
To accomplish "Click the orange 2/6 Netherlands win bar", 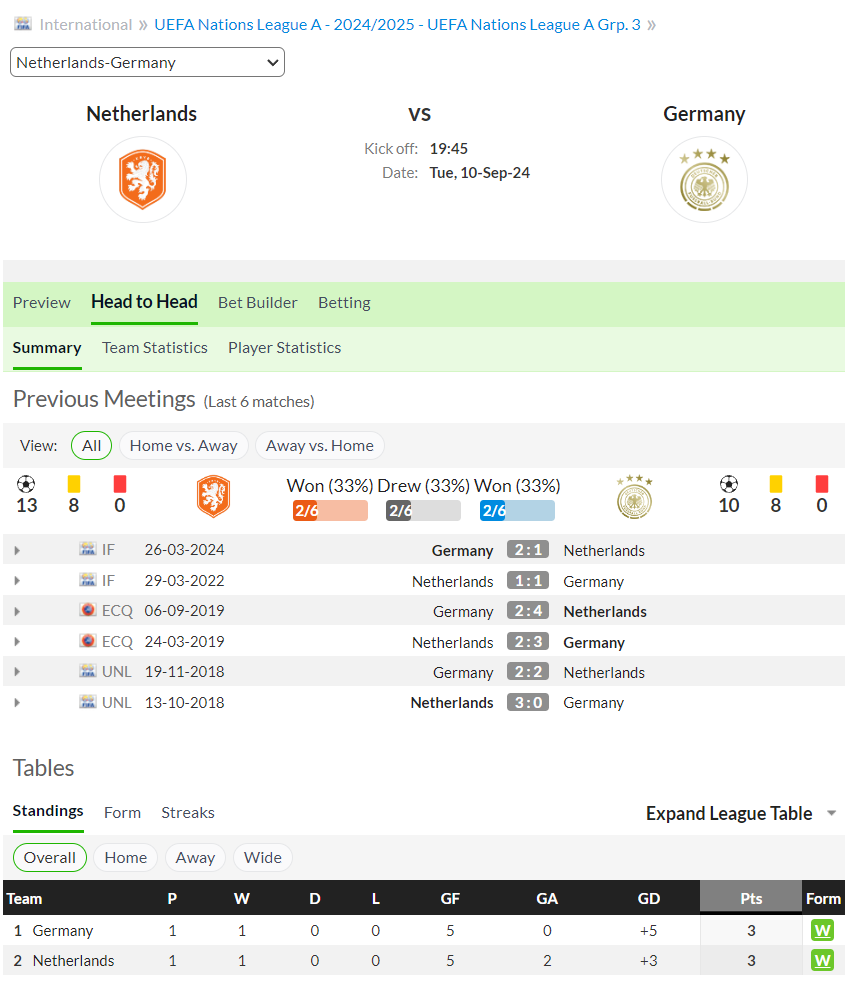I will pos(330,510).
